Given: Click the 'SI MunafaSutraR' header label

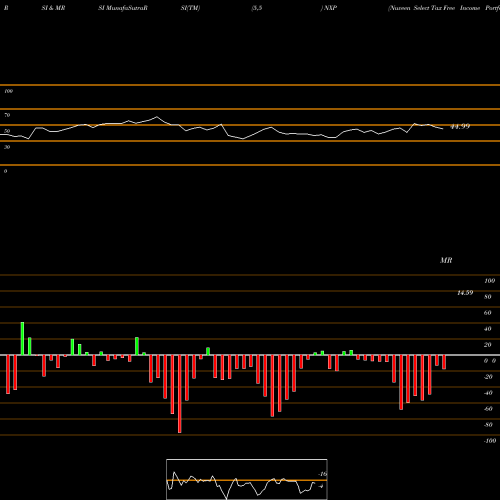Looking at the screenshot, I should point(123,8).
